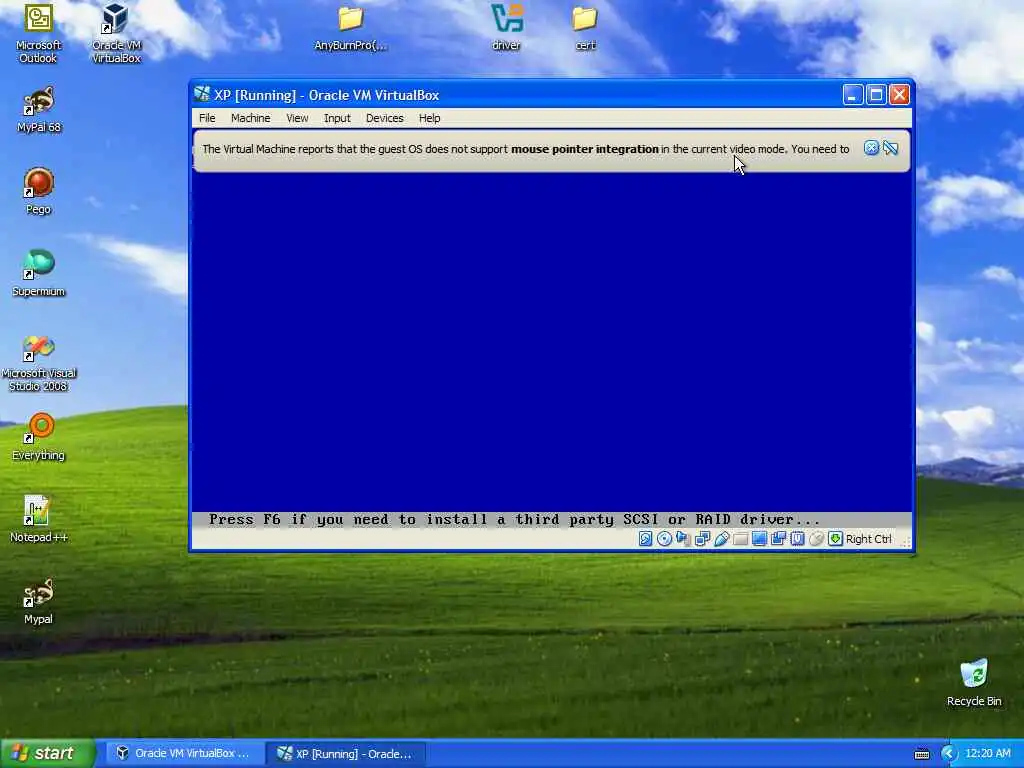Expand hidden system tray icons arrow
The width and height of the screenshot is (1024, 768).
[x=948, y=754]
